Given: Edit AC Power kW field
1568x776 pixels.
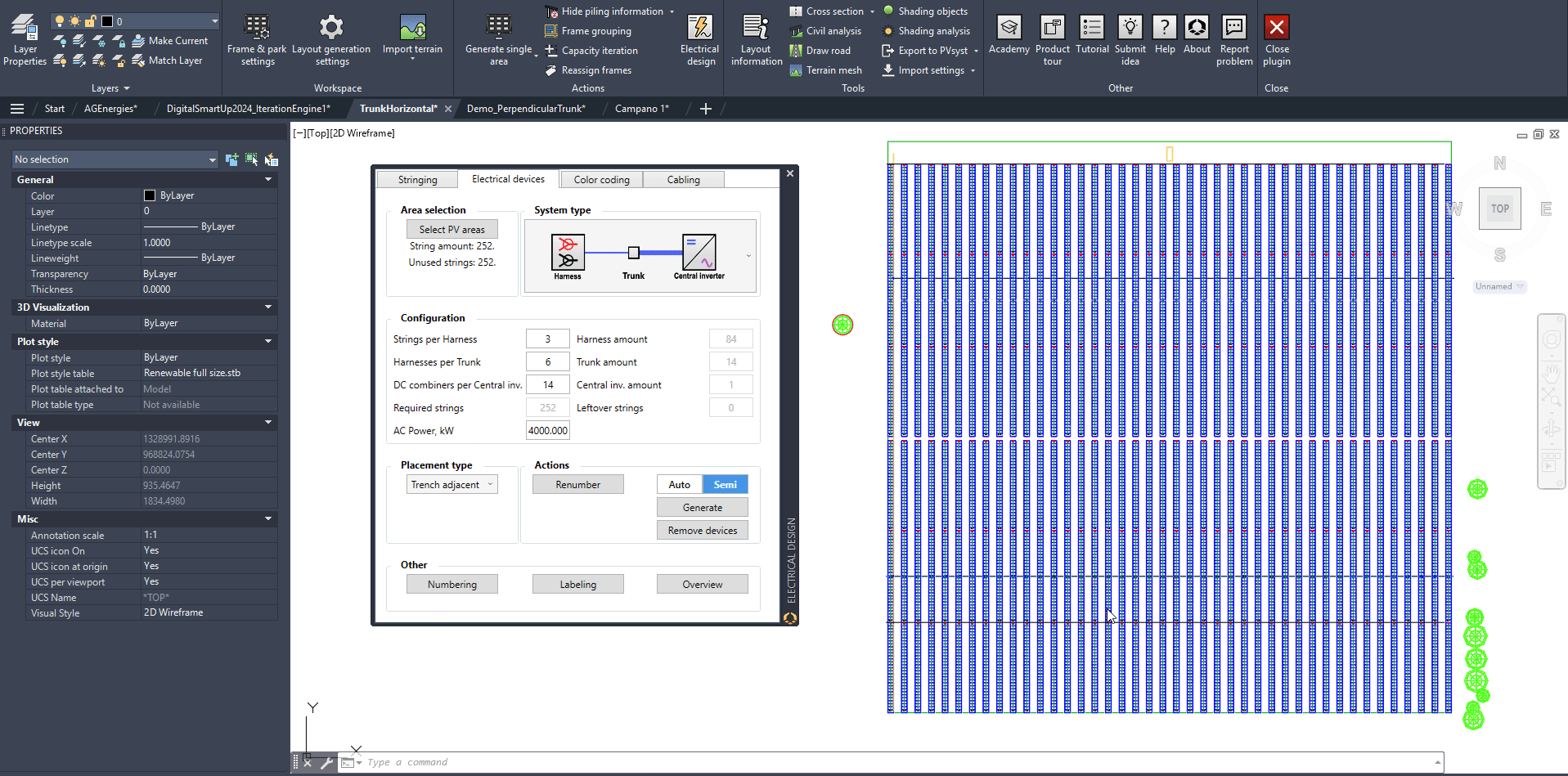Looking at the screenshot, I should coord(548,431).
